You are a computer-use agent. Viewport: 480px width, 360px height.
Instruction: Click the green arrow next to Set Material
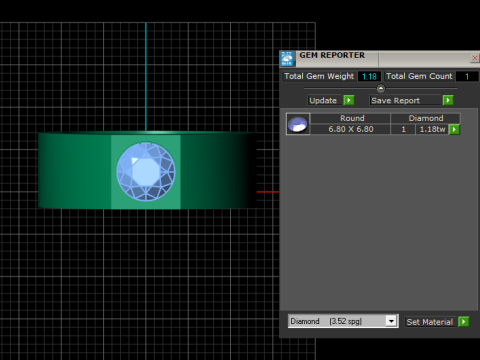click(x=463, y=322)
